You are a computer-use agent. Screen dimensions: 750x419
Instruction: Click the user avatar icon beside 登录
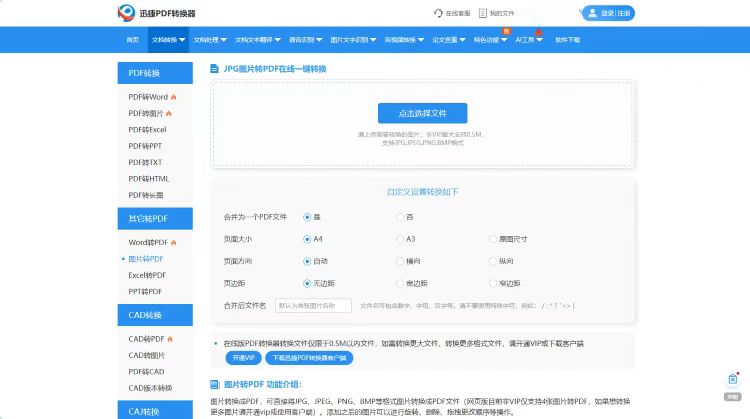point(592,13)
